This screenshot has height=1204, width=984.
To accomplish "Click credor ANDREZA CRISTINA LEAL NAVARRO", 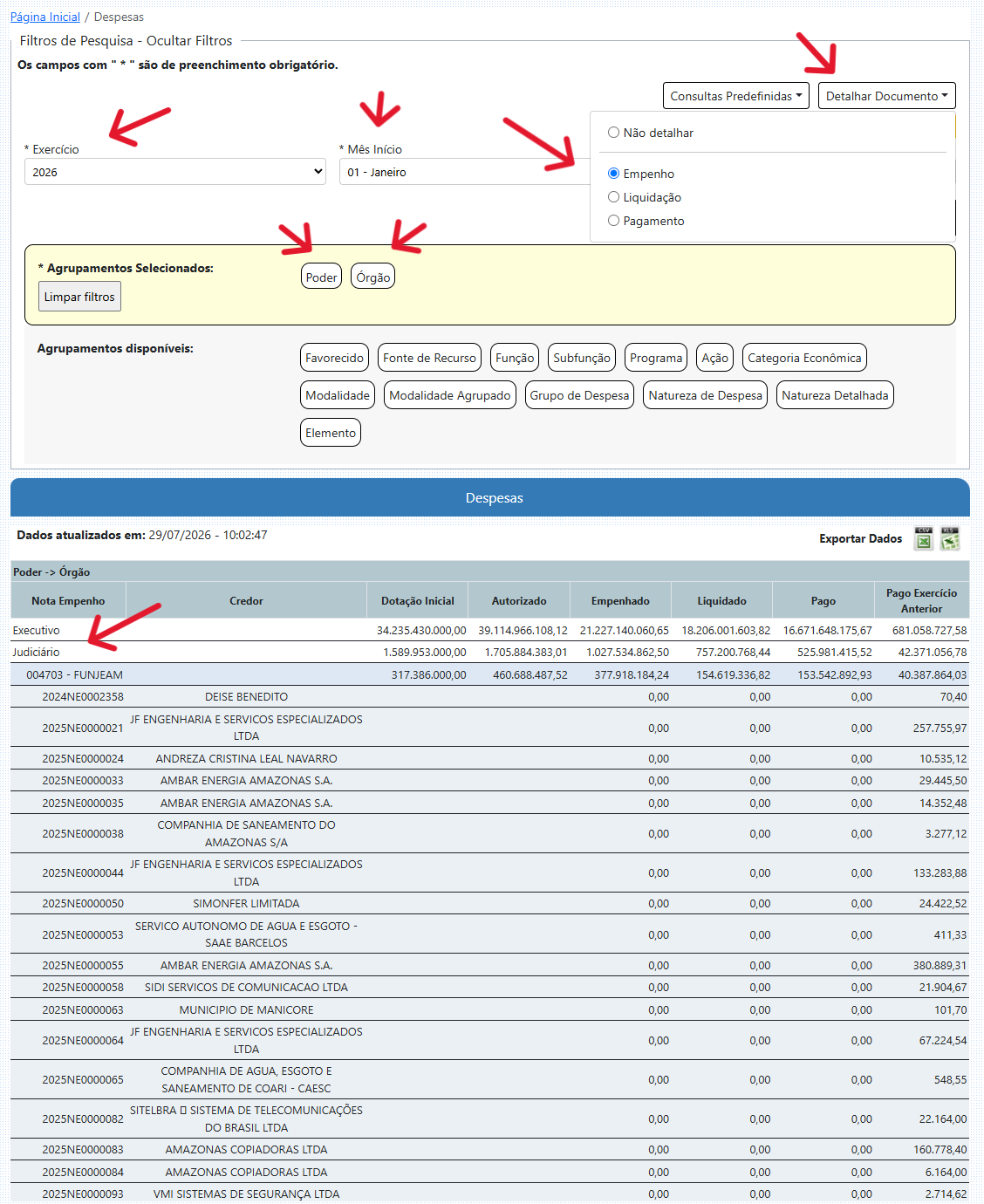I will [x=246, y=758].
